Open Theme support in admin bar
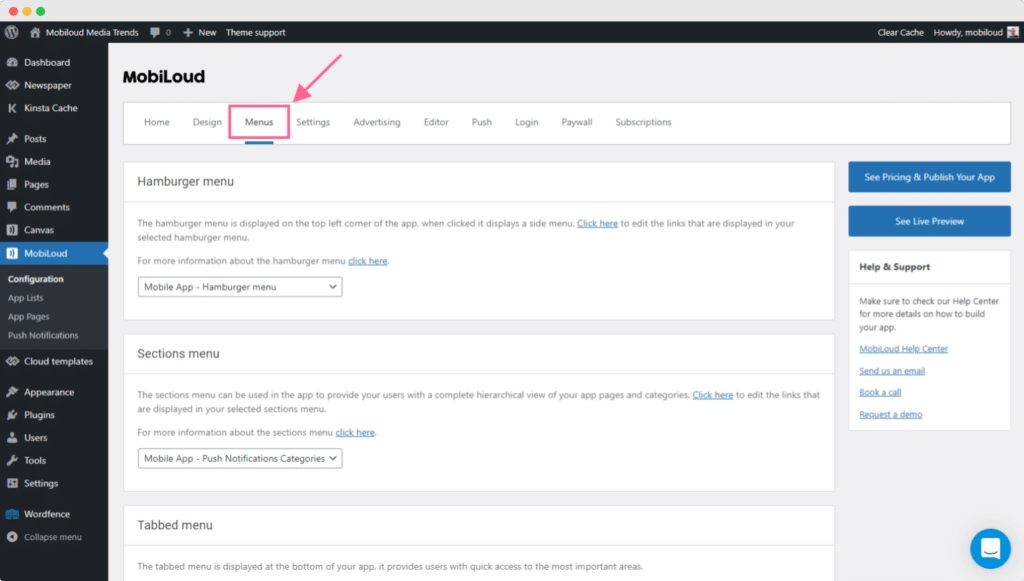This screenshot has width=1024, height=581. pos(255,32)
